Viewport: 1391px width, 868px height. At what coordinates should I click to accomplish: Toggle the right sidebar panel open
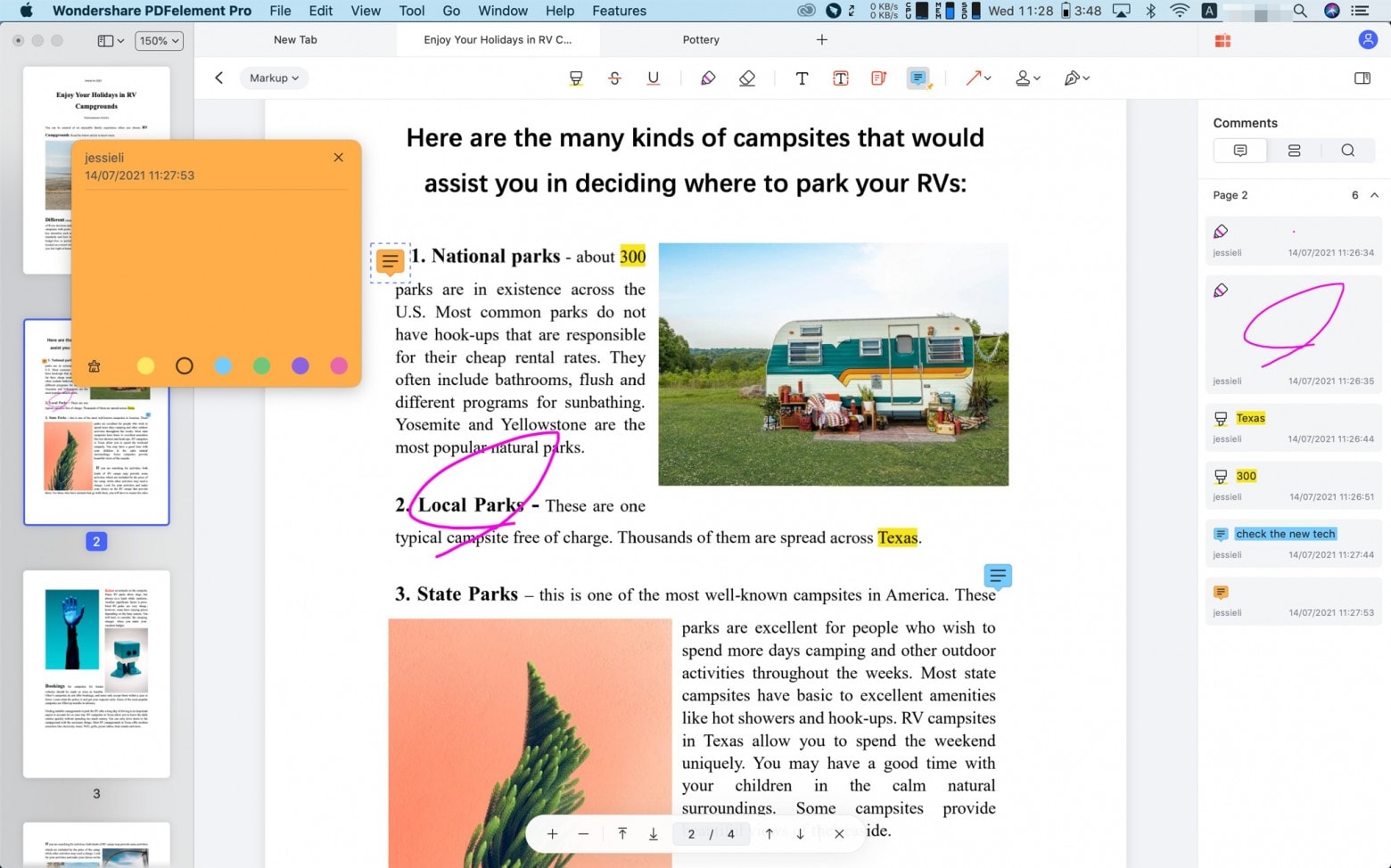1362,78
